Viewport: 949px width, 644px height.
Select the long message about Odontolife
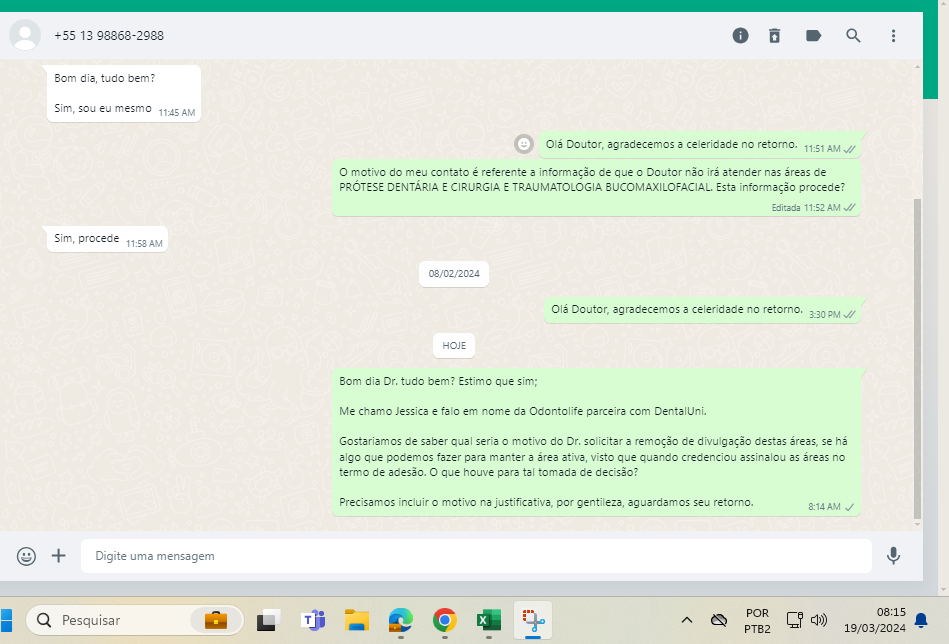coord(596,442)
